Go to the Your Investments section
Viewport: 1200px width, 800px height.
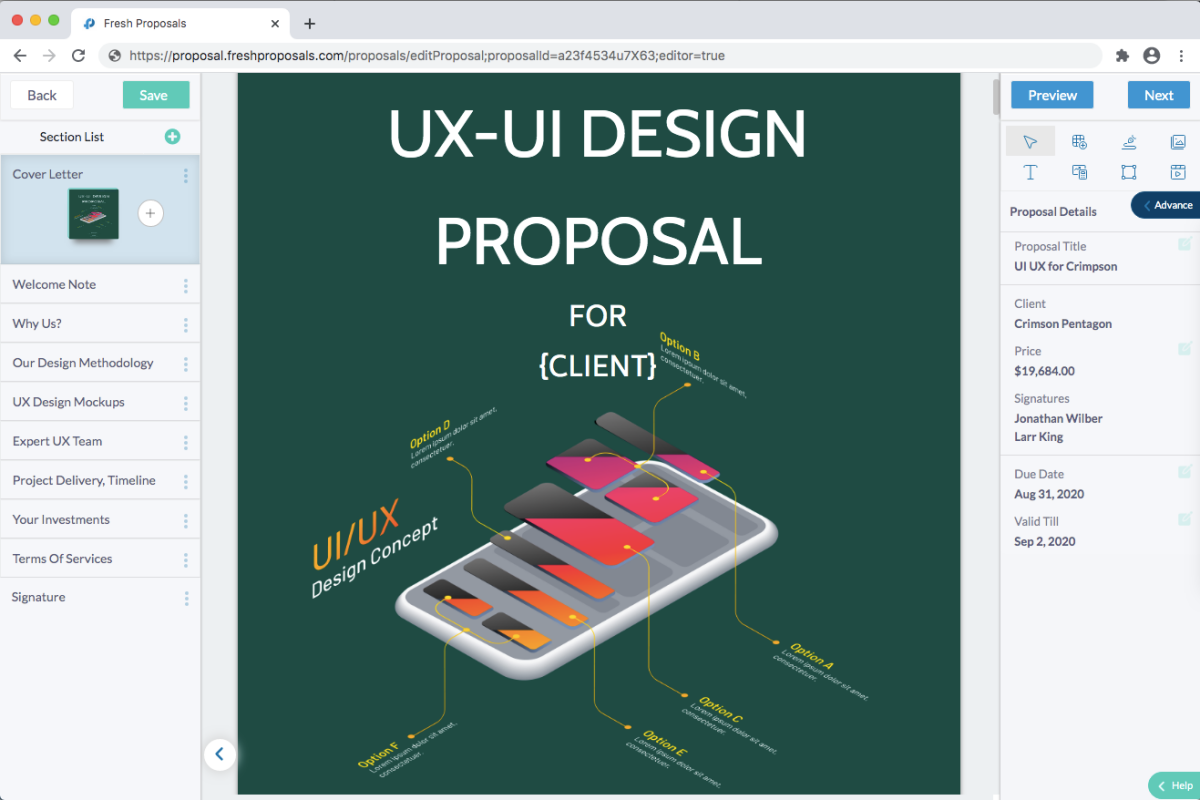click(x=61, y=520)
